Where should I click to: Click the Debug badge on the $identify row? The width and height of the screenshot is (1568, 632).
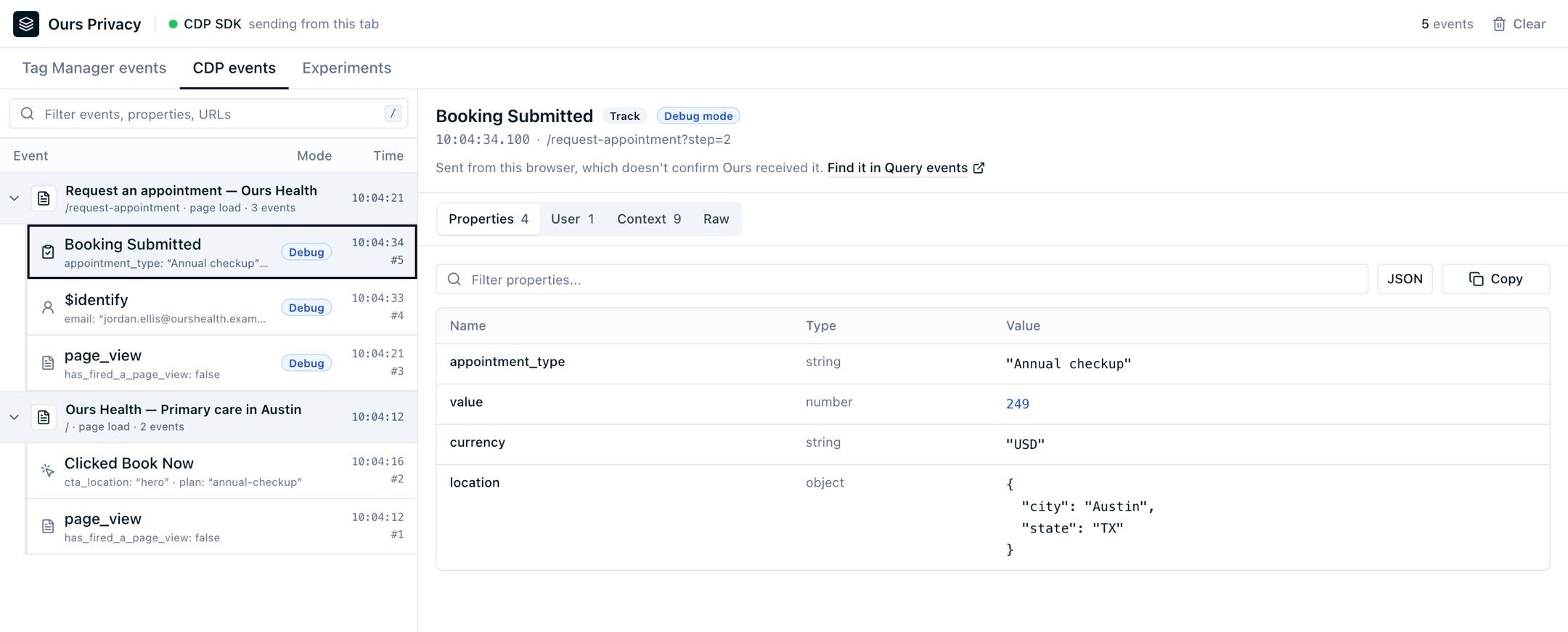(x=306, y=308)
